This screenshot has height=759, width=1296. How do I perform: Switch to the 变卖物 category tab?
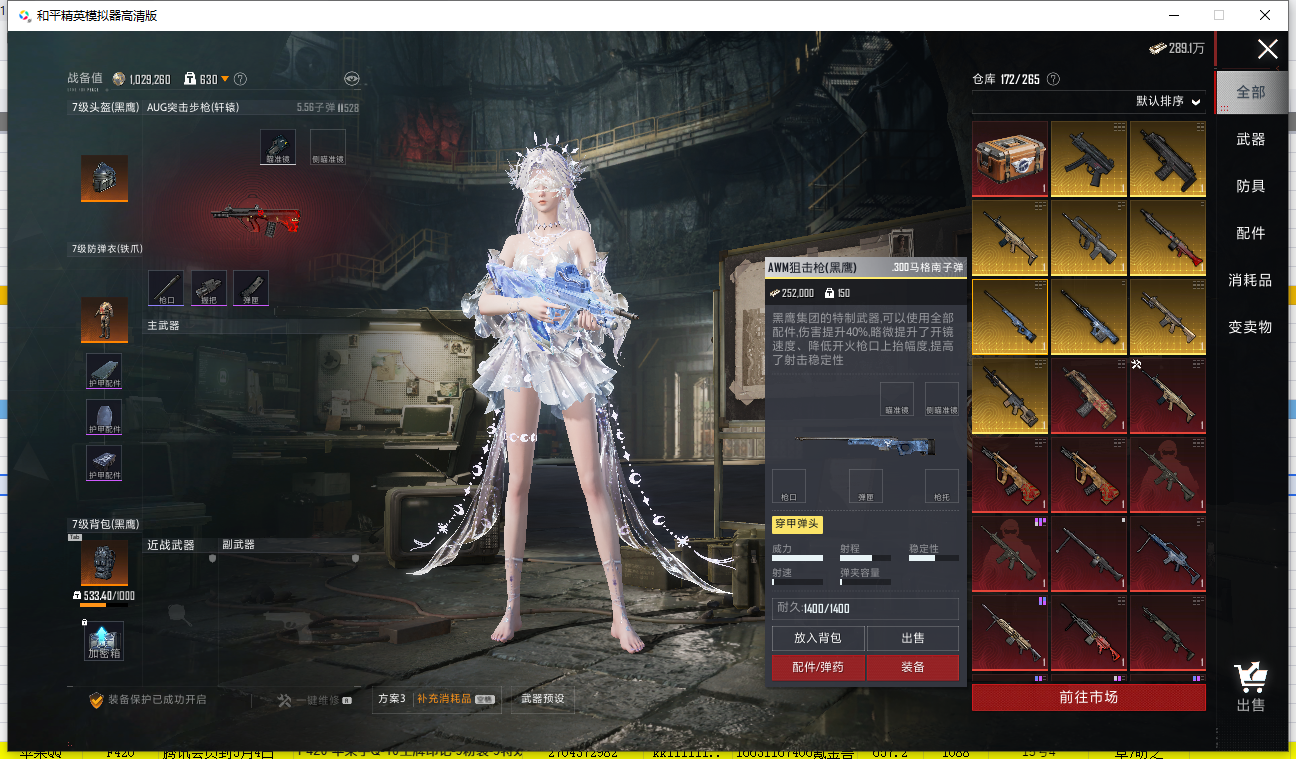(x=1251, y=327)
